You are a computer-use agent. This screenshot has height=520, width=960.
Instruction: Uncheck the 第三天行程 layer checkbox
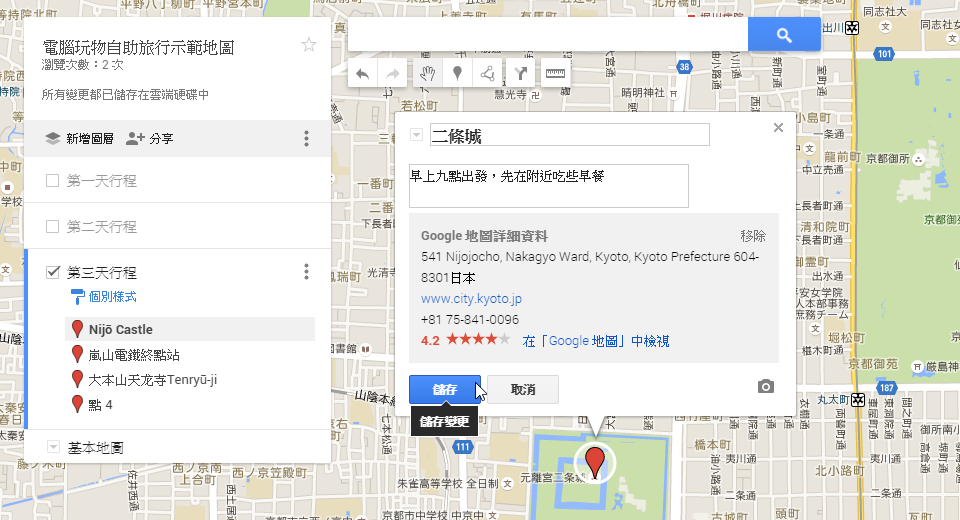[53, 272]
